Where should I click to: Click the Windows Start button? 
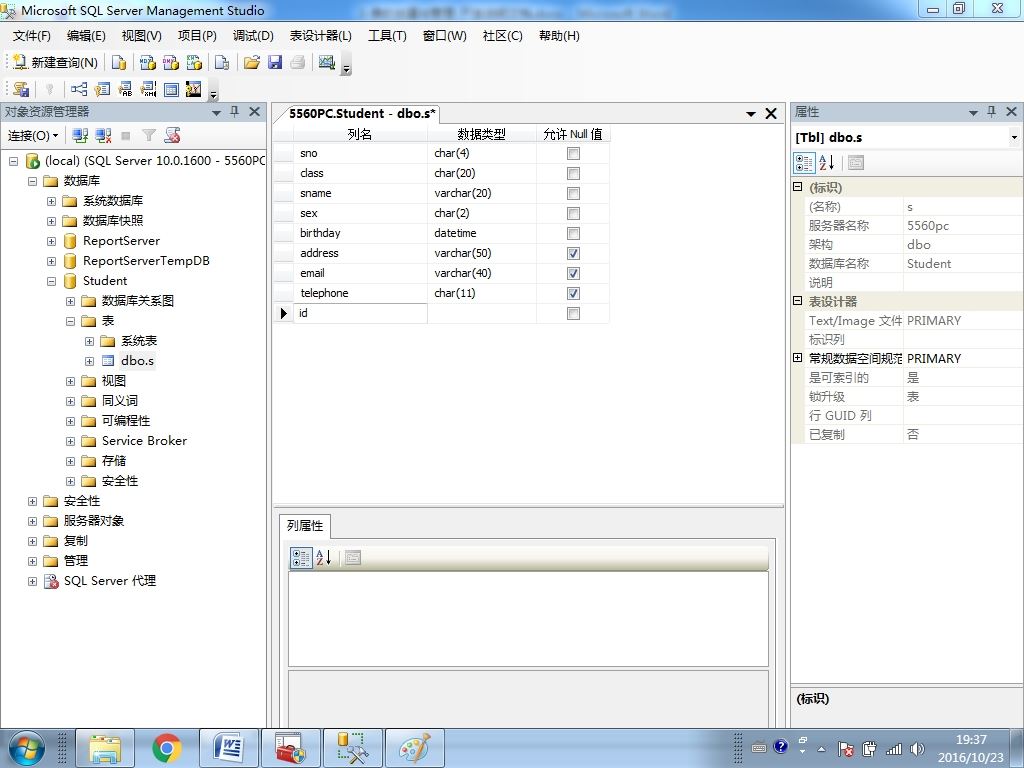pyautogui.click(x=26, y=748)
